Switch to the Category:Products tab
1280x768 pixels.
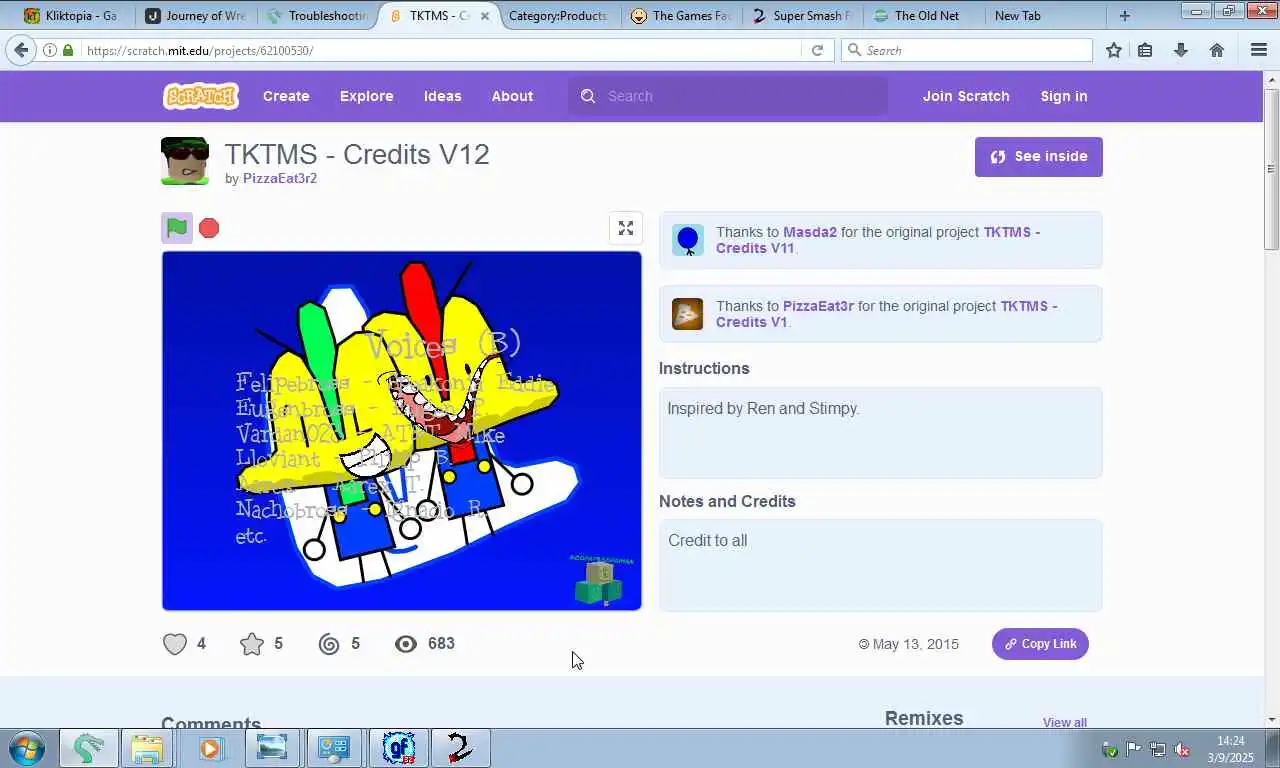(x=558, y=16)
